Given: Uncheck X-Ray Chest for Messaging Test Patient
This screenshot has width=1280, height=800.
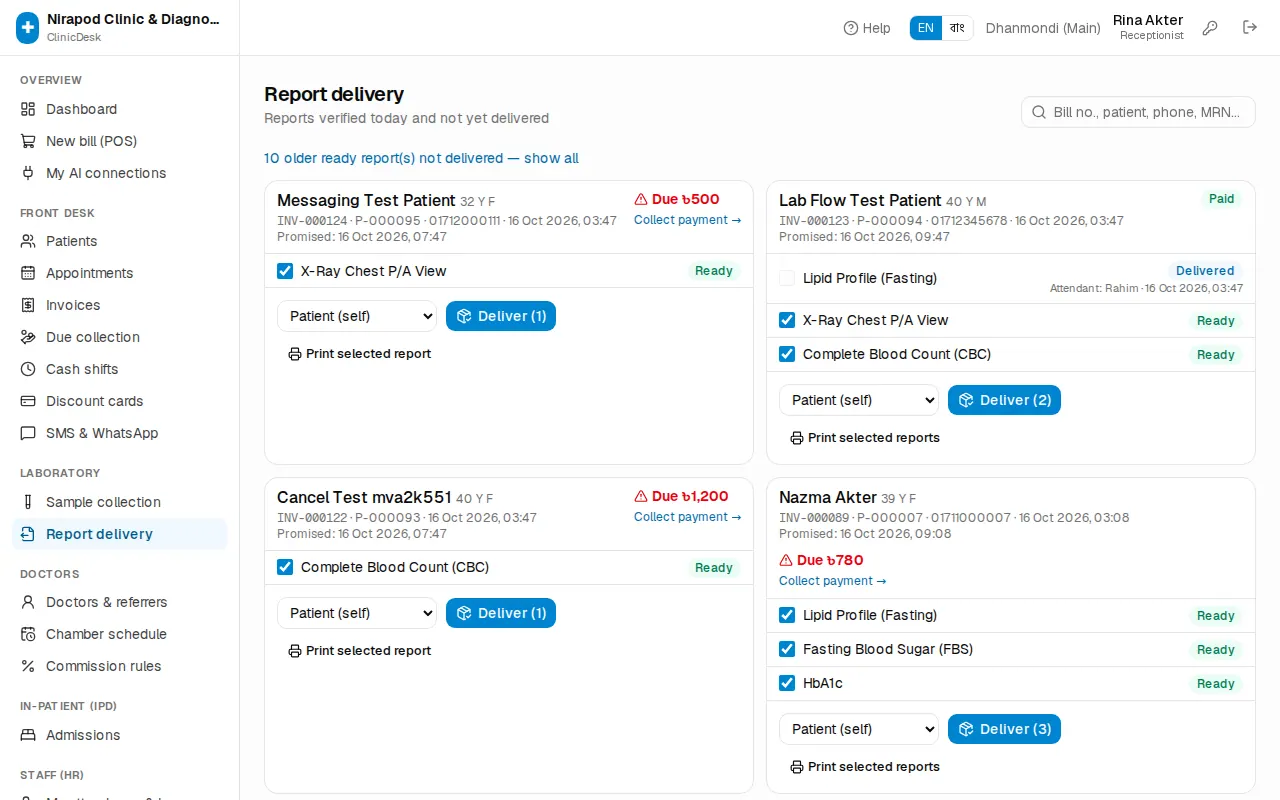Looking at the screenshot, I should pyautogui.click(x=285, y=271).
